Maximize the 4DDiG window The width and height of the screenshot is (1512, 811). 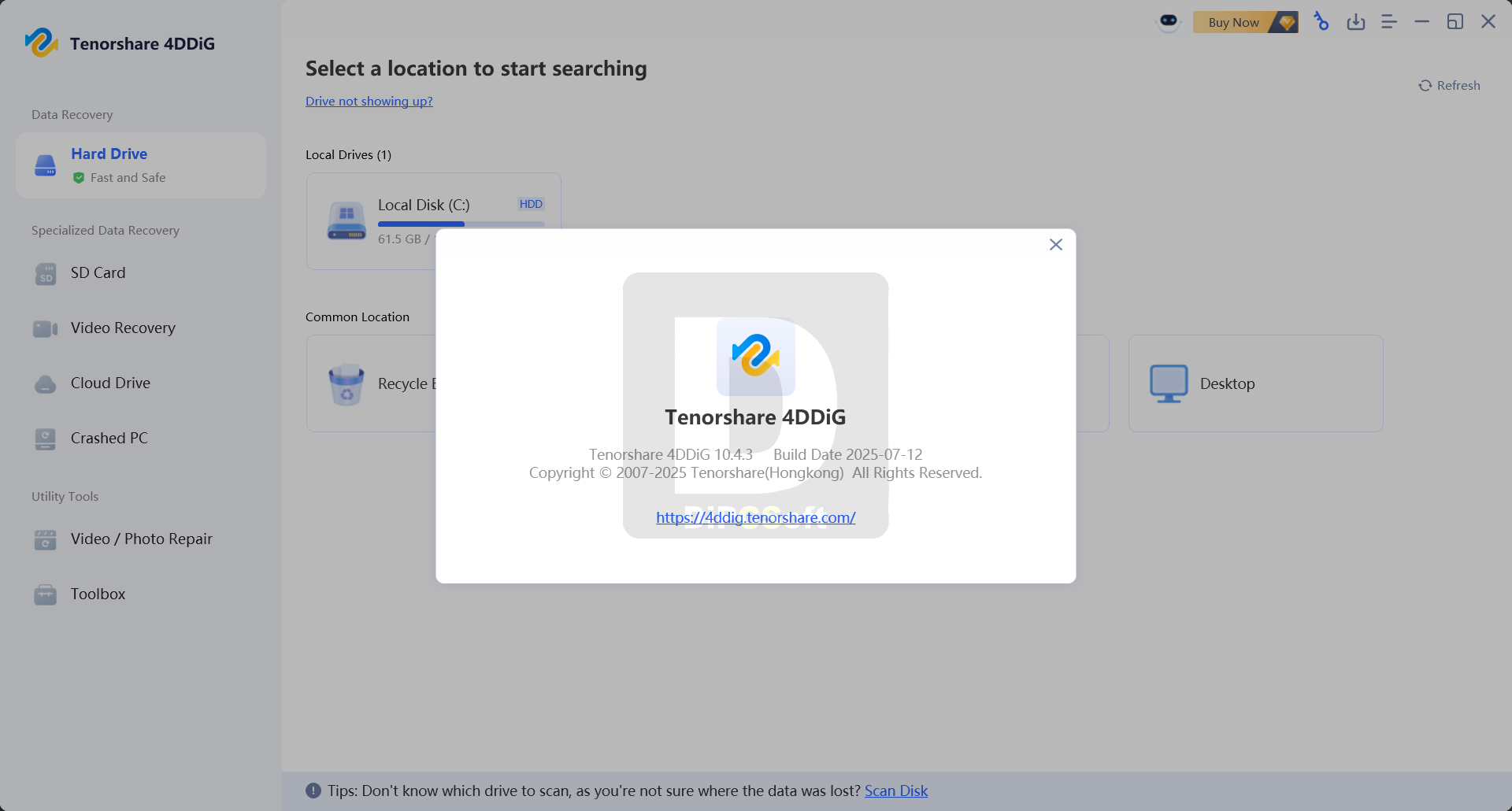pyautogui.click(x=1455, y=22)
